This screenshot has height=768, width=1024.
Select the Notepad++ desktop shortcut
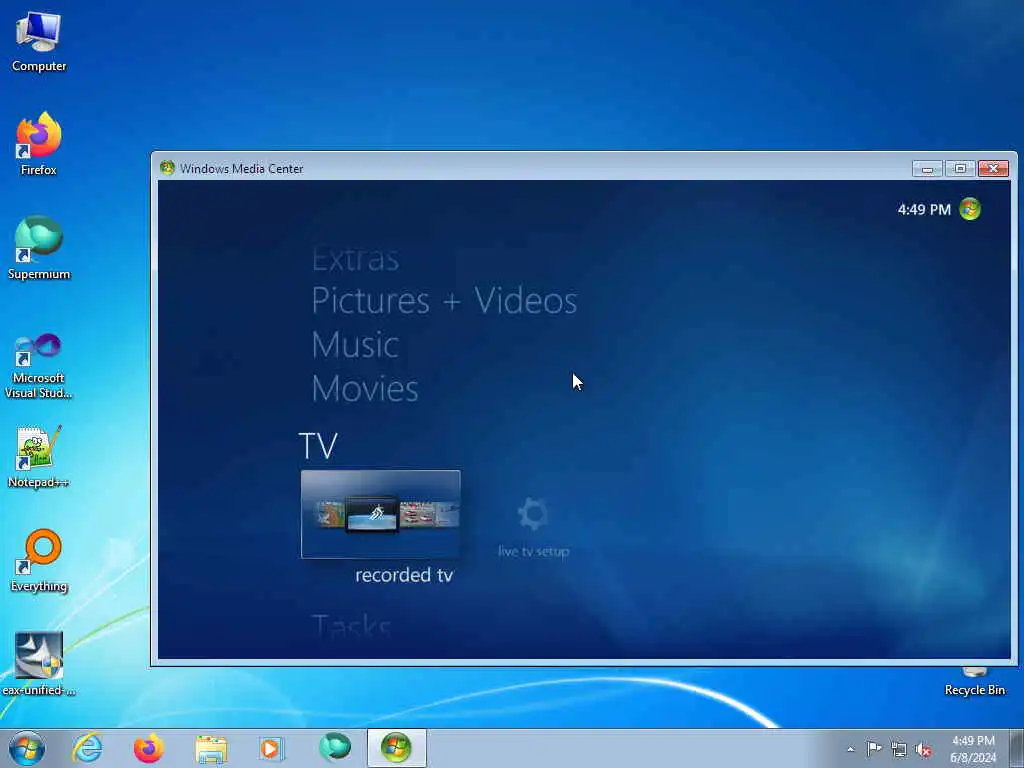click(39, 457)
